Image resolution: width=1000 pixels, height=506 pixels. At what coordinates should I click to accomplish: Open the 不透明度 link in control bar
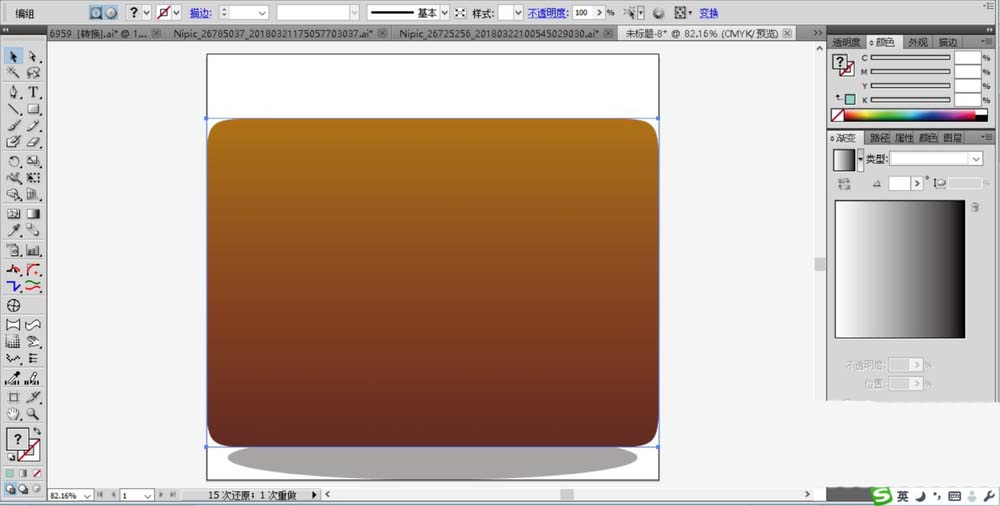point(548,13)
